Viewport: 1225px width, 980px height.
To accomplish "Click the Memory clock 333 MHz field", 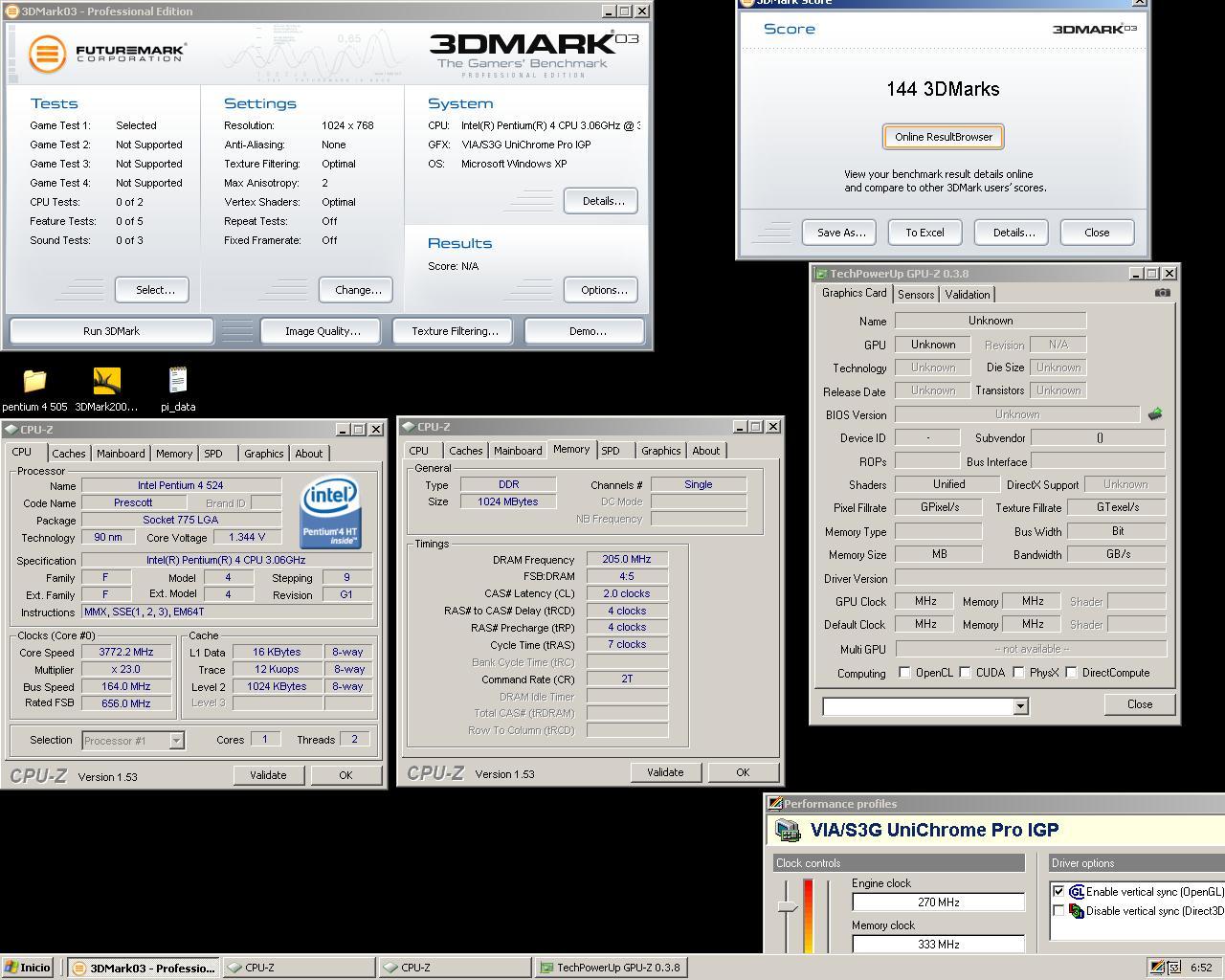I will click(x=938, y=945).
